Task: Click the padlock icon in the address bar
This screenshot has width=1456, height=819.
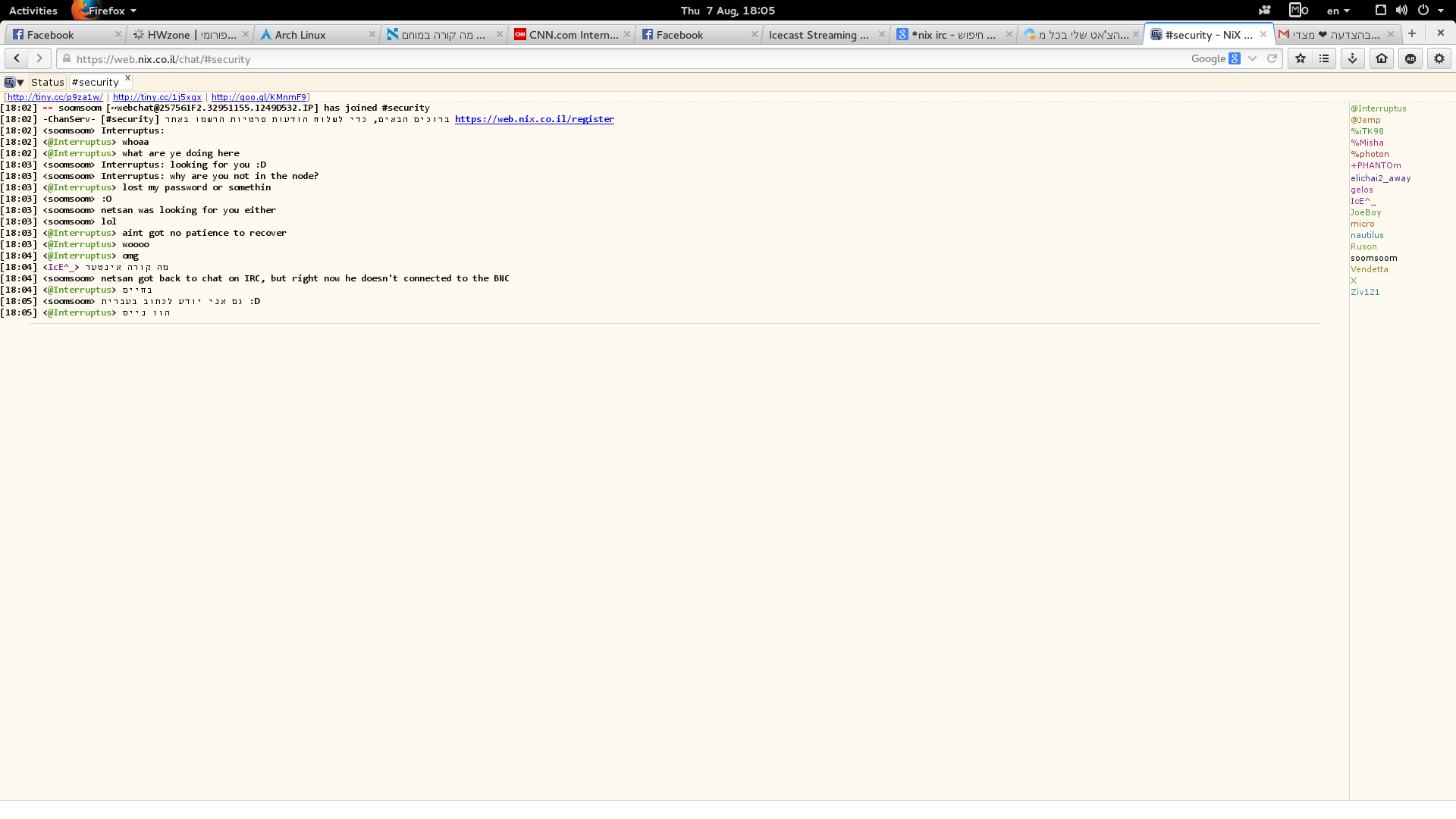Action: pos(67,58)
